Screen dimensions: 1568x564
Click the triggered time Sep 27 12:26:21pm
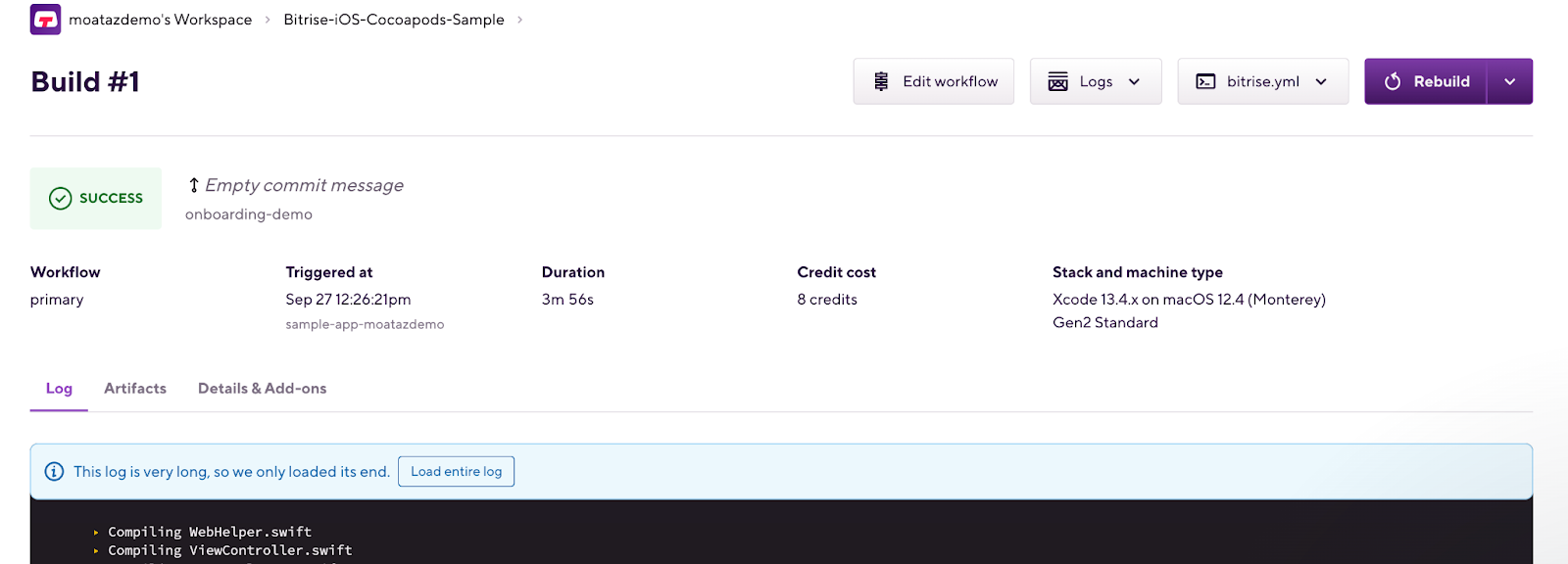[x=348, y=300]
